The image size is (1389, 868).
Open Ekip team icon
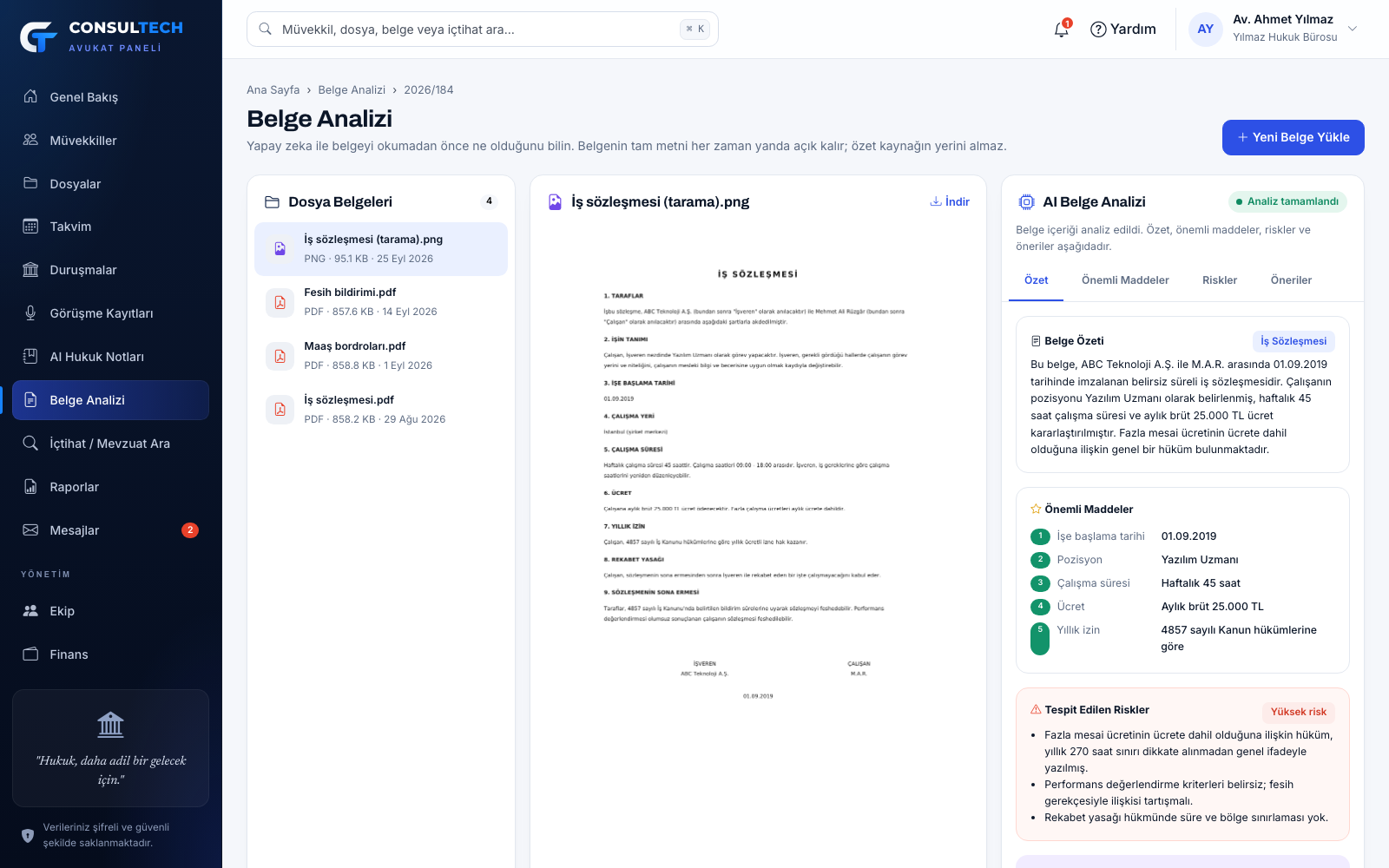tap(30, 611)
